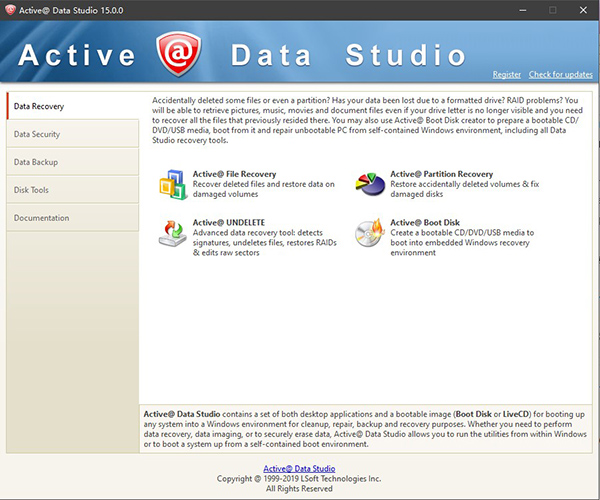Screen dimensions: 600x500
Task: Open the Active@ Data Studio footer link
Action: click(299, 468)
